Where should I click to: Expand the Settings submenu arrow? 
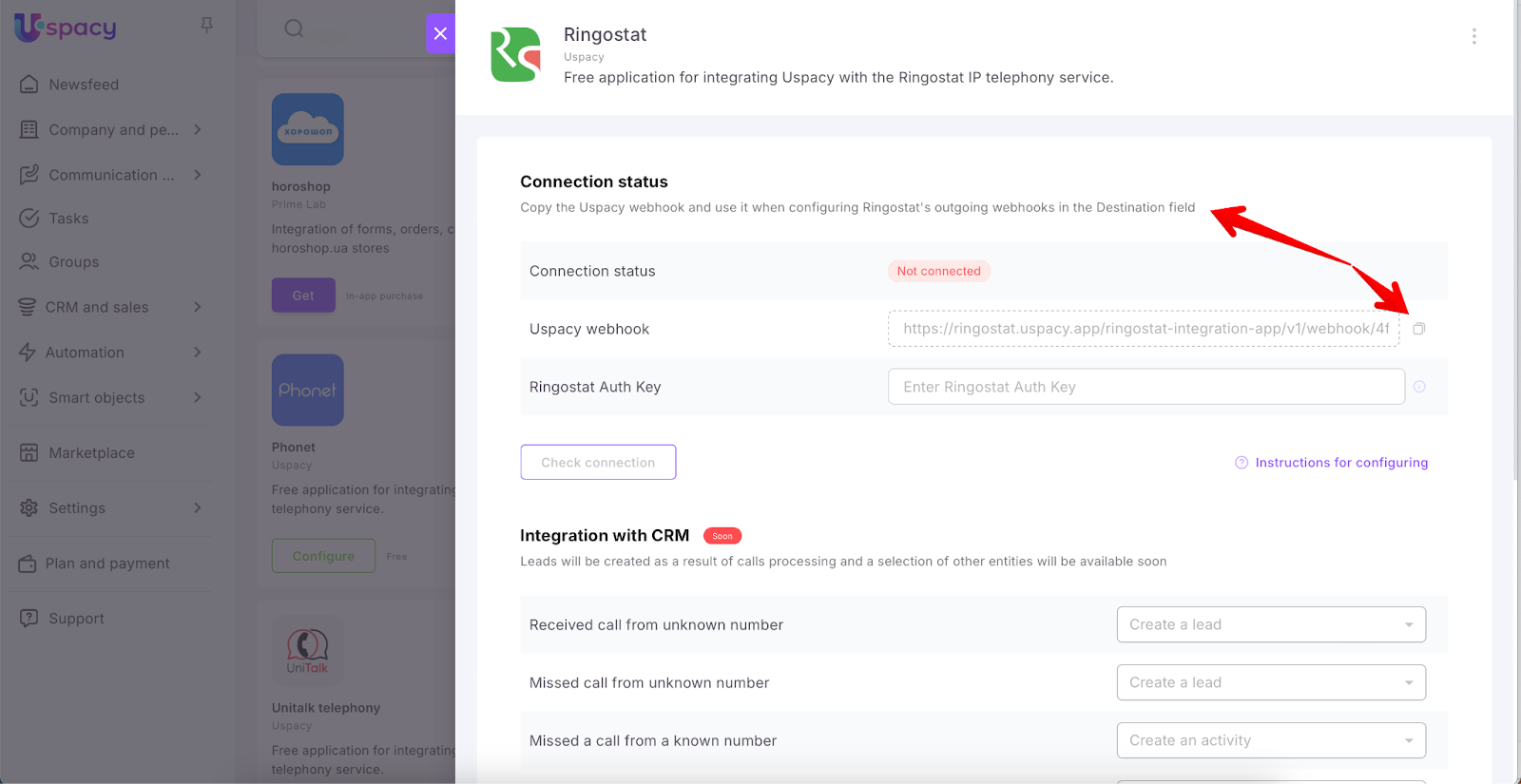(198, 508)
